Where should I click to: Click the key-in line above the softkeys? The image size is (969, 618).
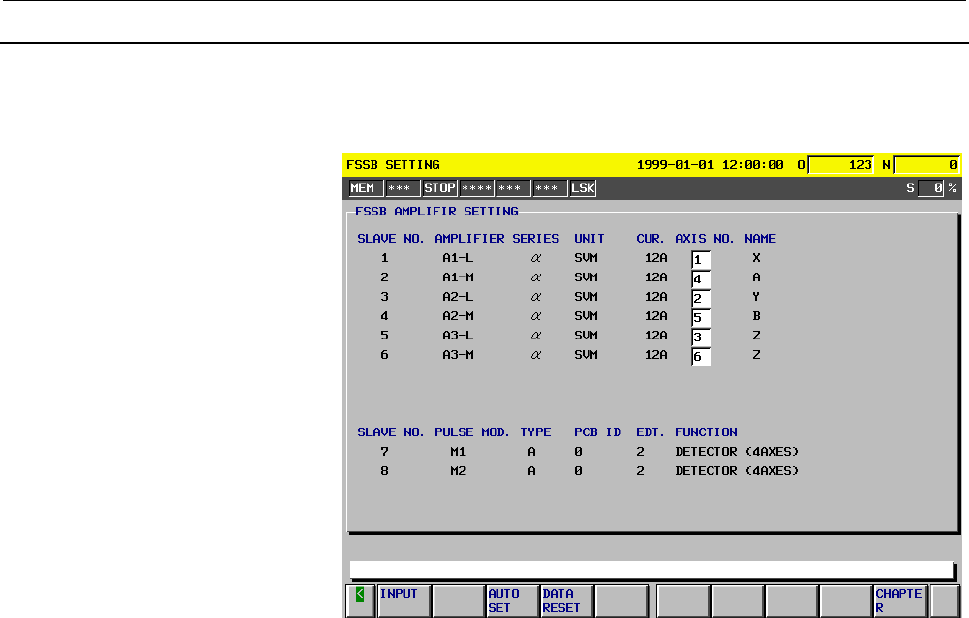[652, 570]
